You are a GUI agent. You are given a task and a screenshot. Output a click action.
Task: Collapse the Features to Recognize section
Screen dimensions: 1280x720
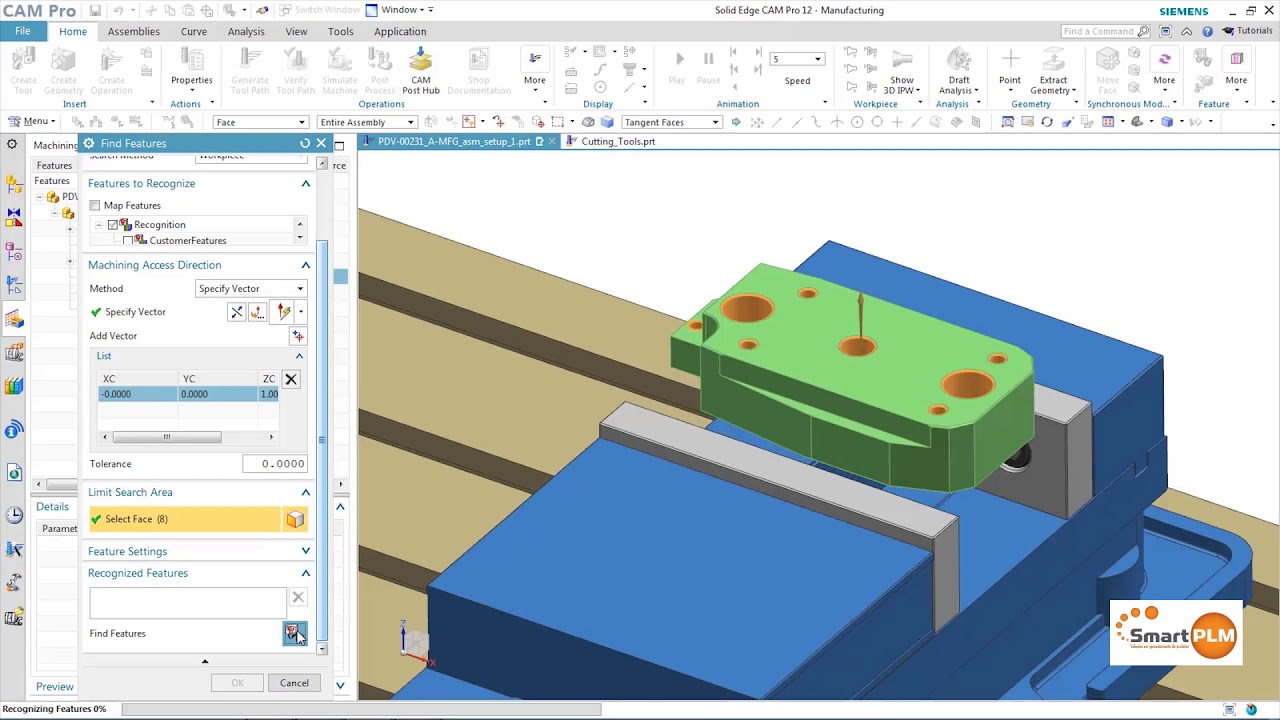coord(306,184)
